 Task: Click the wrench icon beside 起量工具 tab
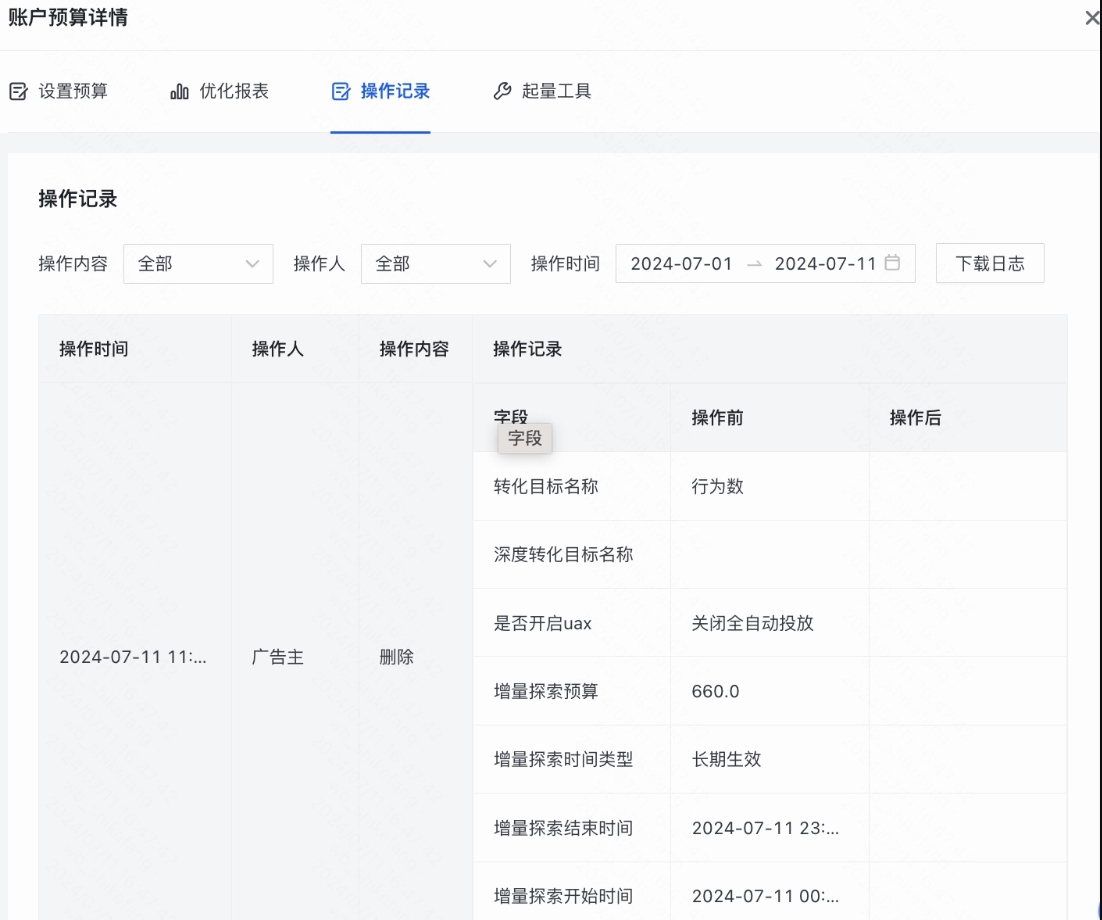(x=502, y=90)
